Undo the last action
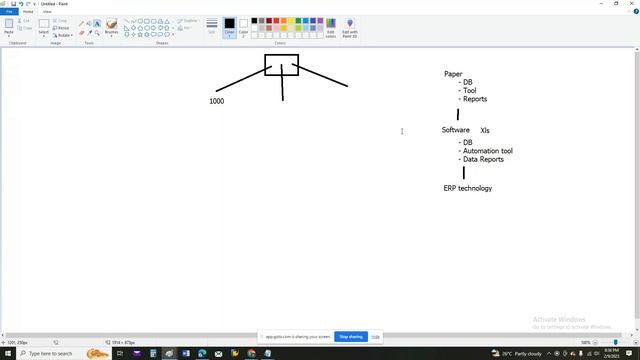 (21, 4)
